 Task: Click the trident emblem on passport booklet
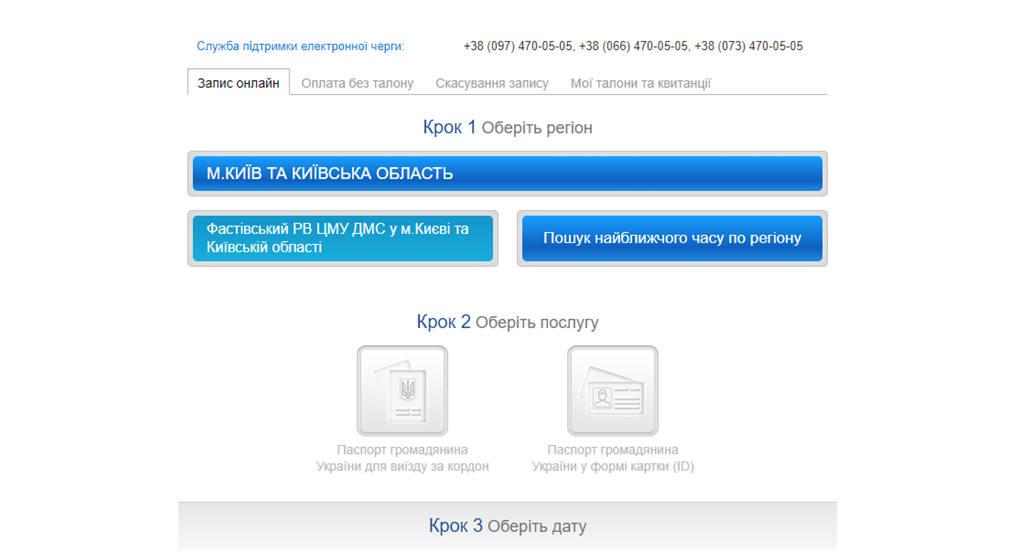407,390
